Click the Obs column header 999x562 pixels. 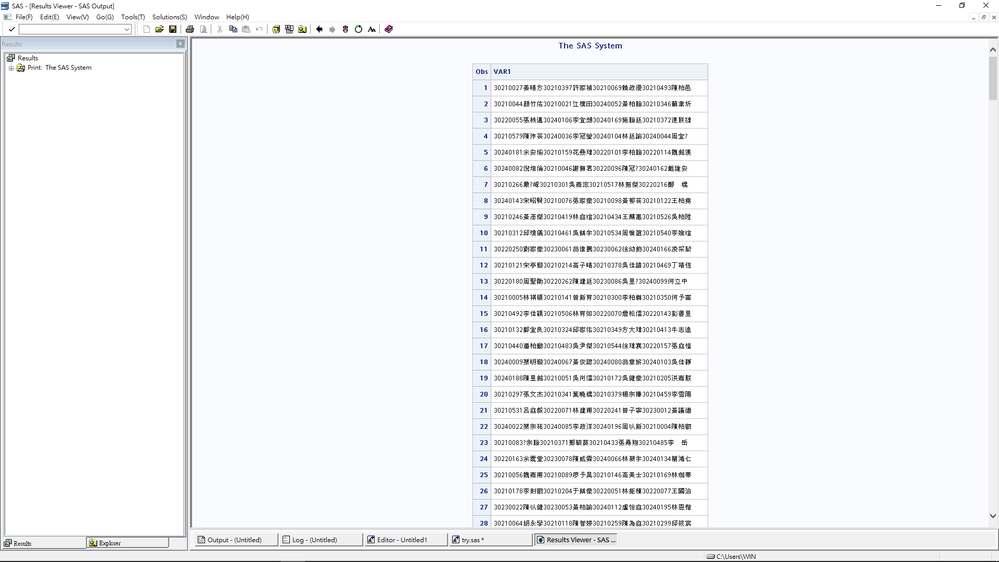point(482,72)
